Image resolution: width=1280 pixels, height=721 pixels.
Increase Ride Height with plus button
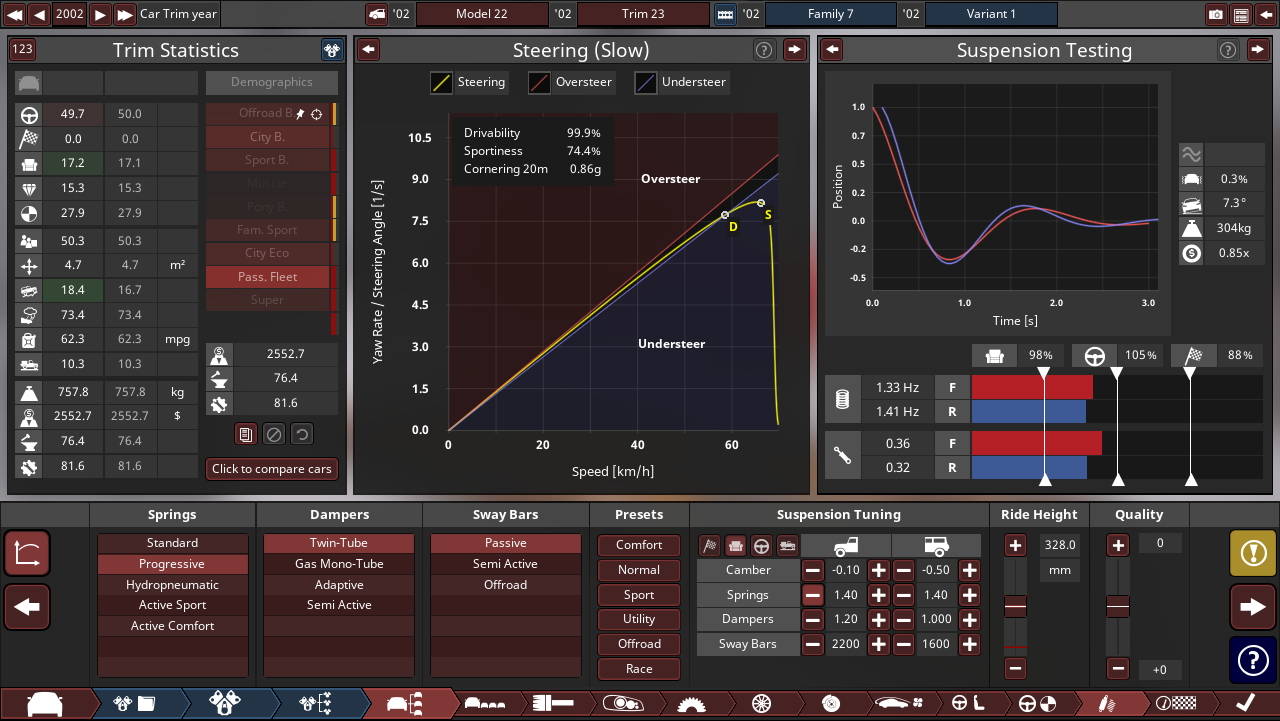(1015, 545)
